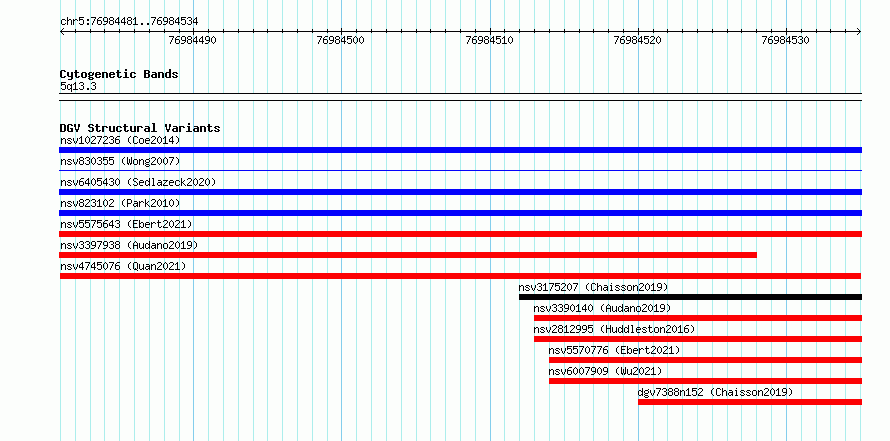Screen dimensions: 890x441
Task: Click nsv2812995 (Huddleston2016) label
Action: click(614, 329)
